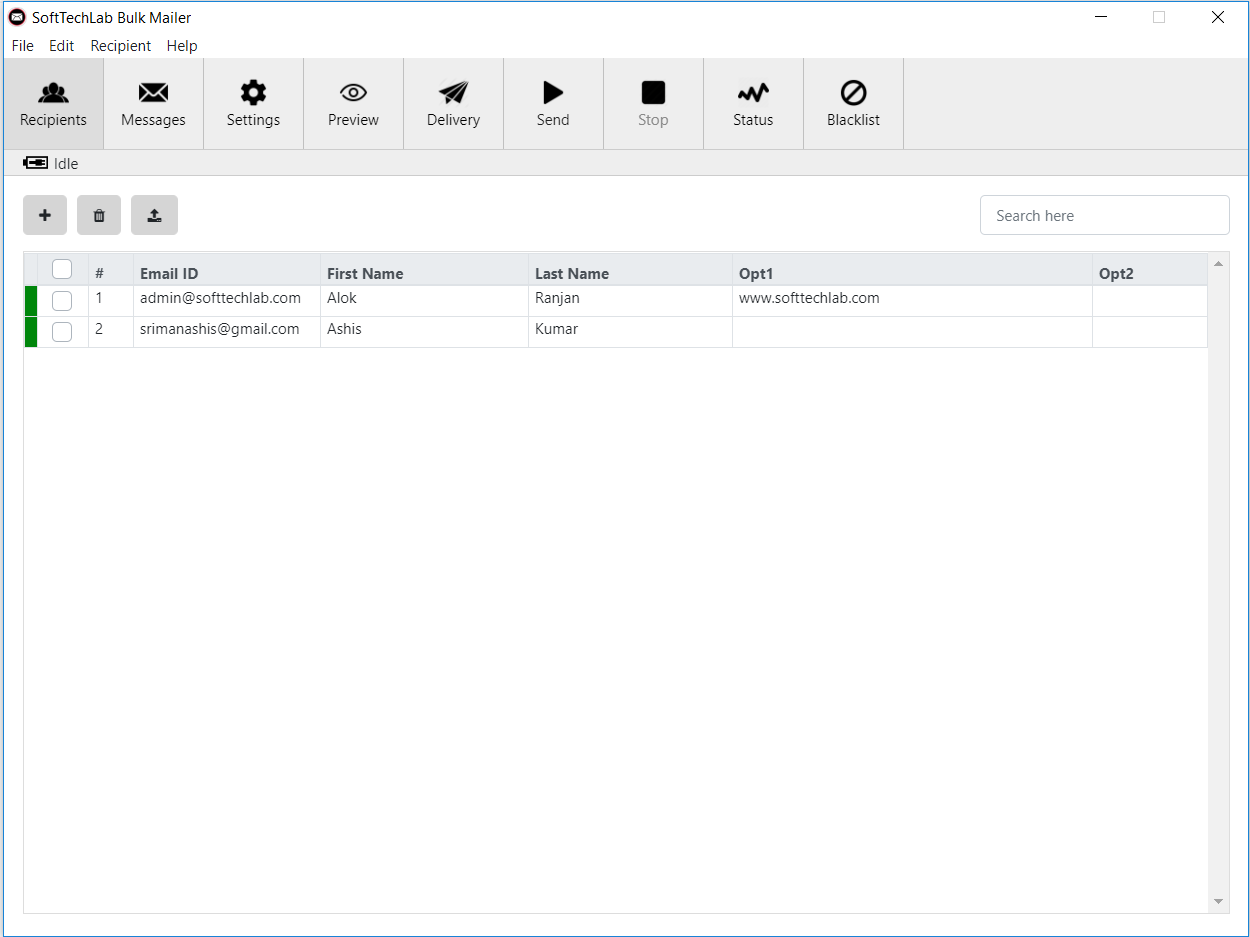The height and width of the screenshot is (937, 1250).
Task: Switch to the Messages section
Action: click(x=152, y=103)
